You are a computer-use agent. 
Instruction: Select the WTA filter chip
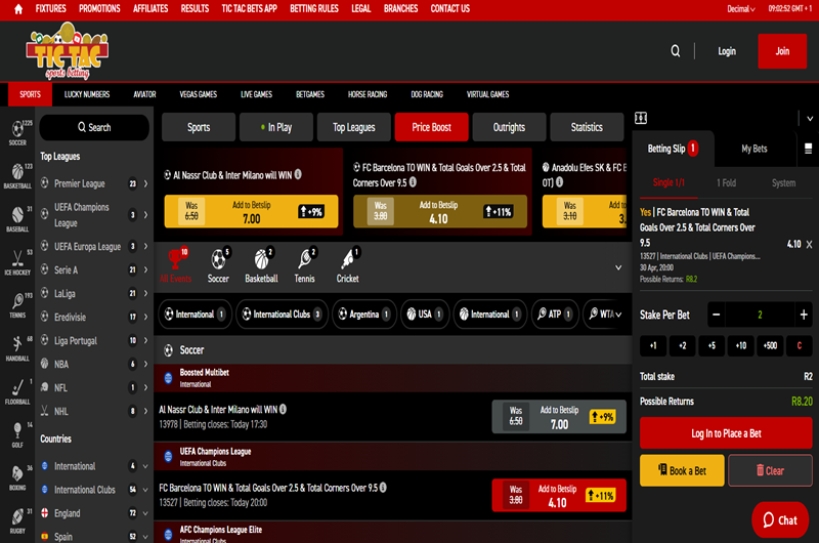tap(604, 314)
